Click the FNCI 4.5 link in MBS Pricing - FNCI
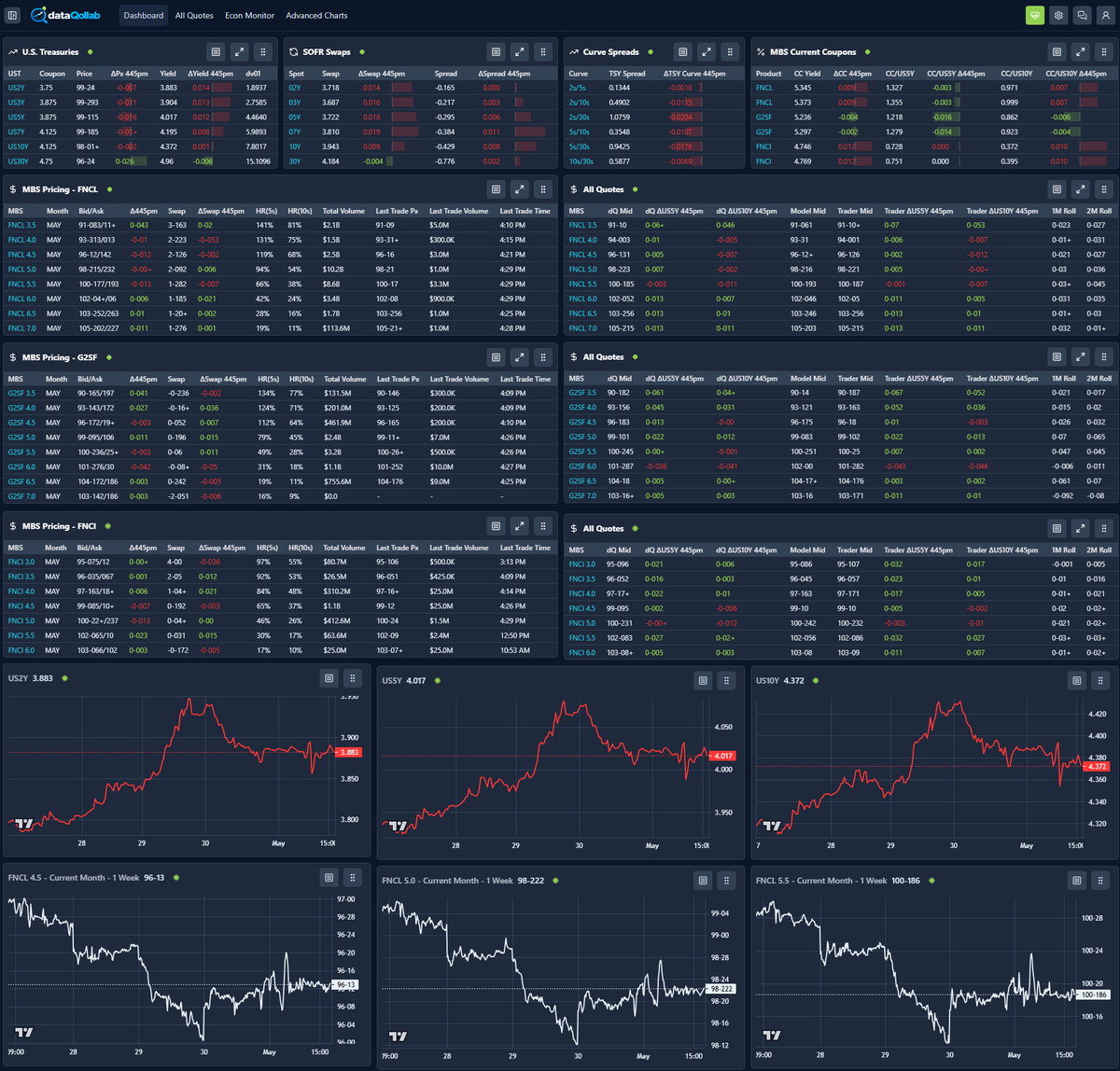Image resolution: width=1120 pixels, height=1071 pixels. point(21,605)
